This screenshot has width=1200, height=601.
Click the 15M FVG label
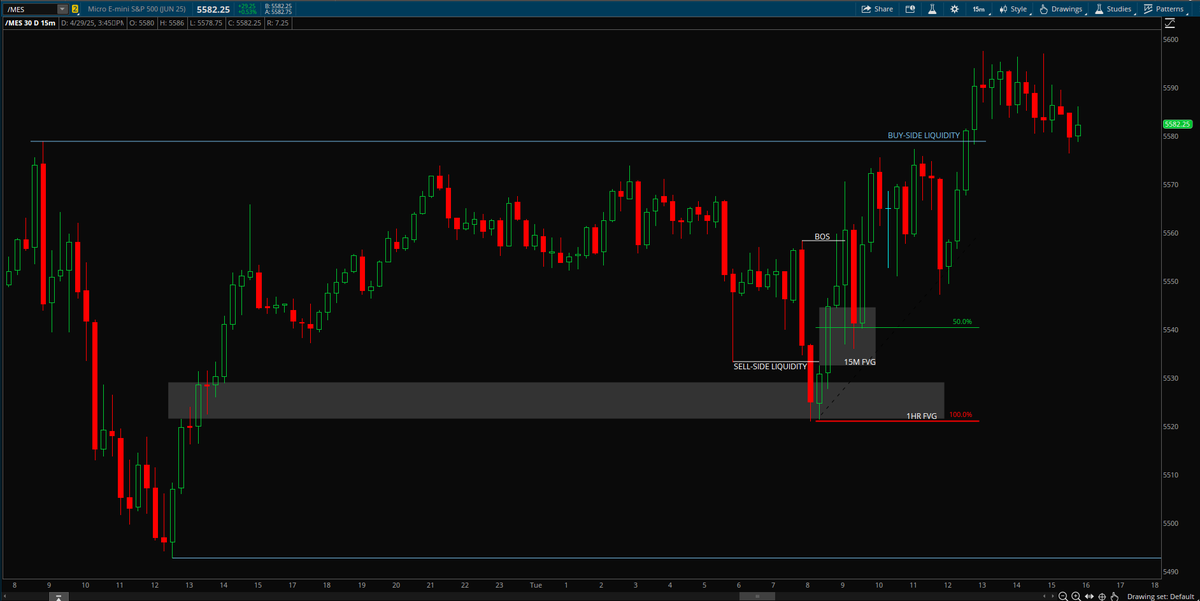tap(859, 362)
